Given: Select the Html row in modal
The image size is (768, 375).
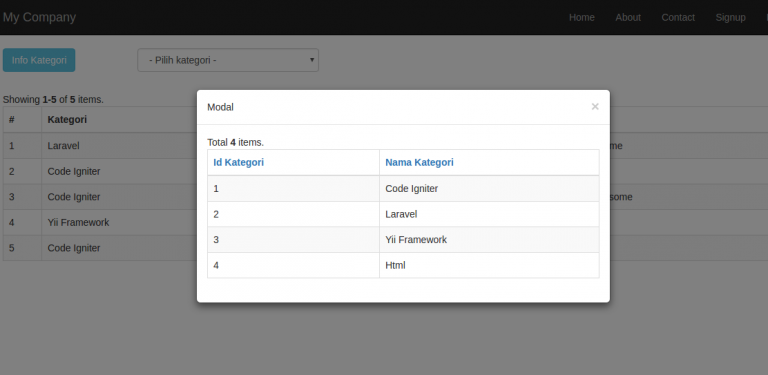Looking at the screenshot, I should click(403, 265).
